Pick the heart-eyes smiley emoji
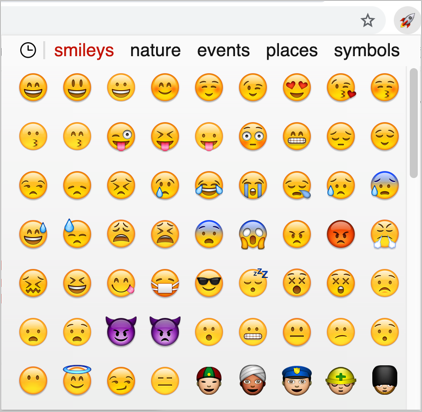 [297, 87]
